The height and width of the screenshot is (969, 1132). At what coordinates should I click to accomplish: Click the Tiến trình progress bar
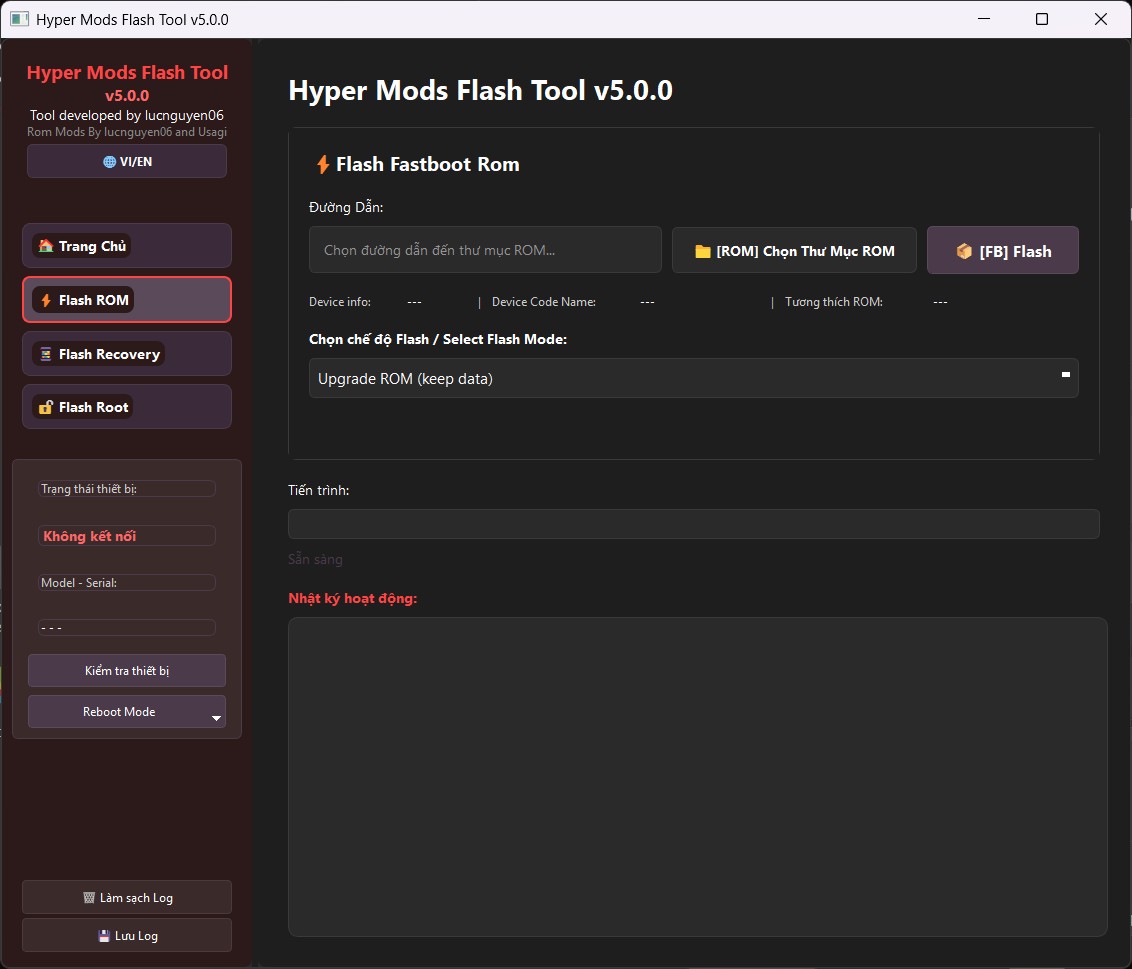coord(693,523)
